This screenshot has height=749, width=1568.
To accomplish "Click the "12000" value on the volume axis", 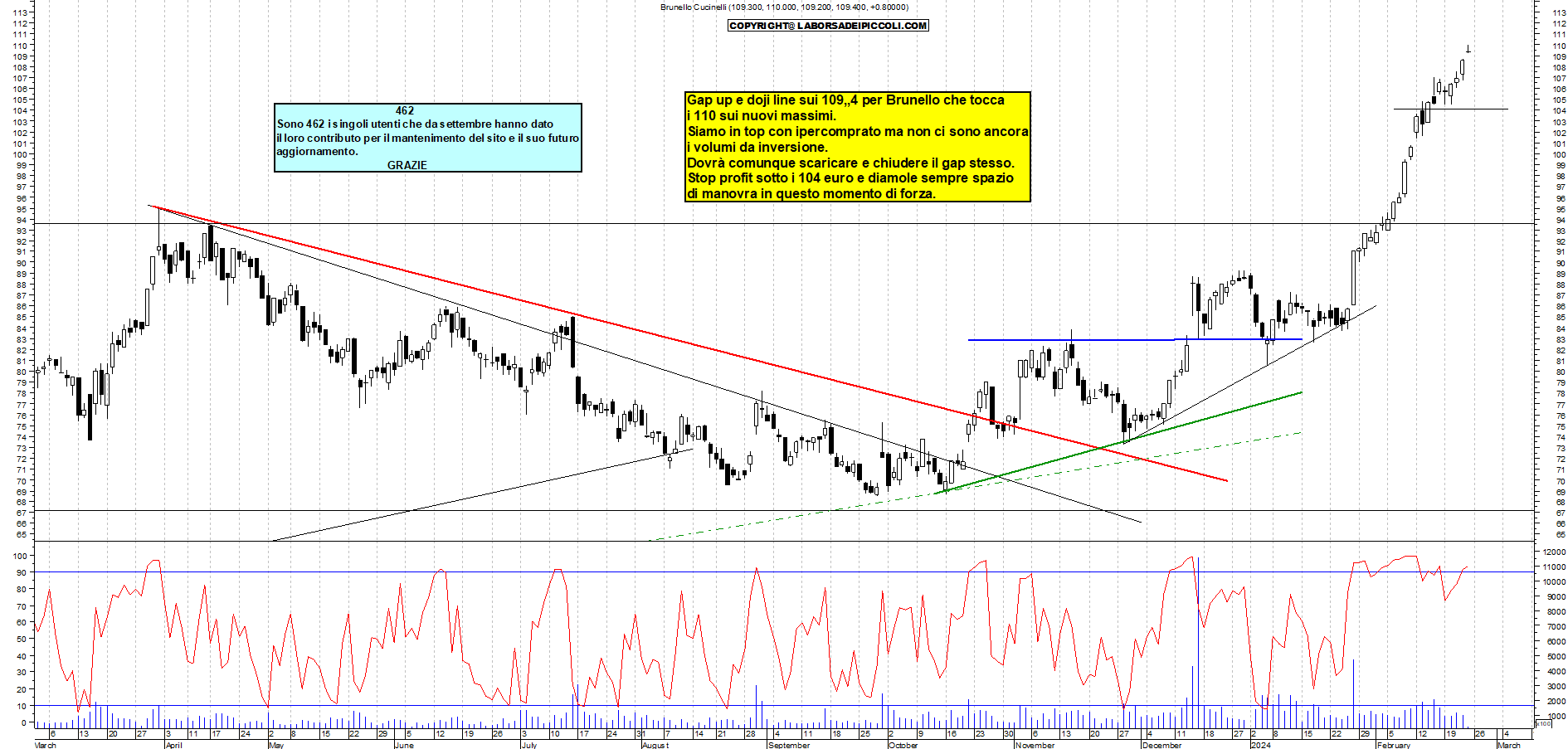I will tap(1553, 552).
